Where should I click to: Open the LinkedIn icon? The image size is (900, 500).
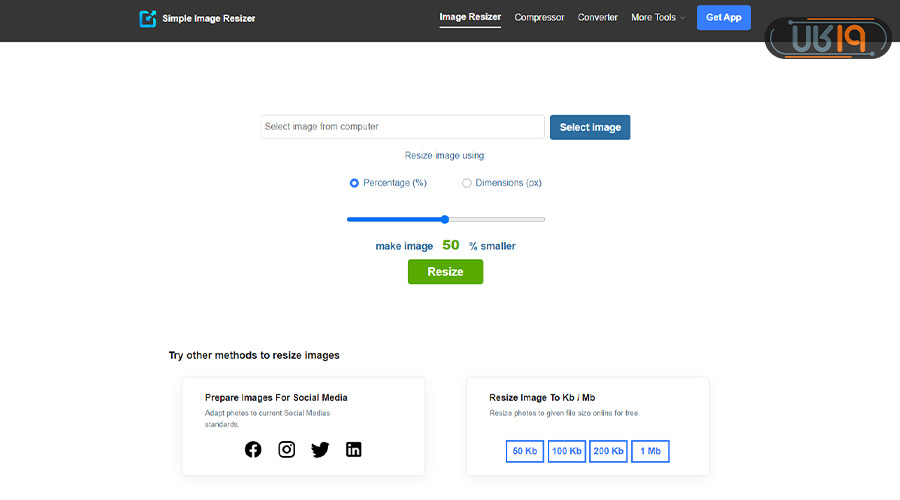pos(353,449)
